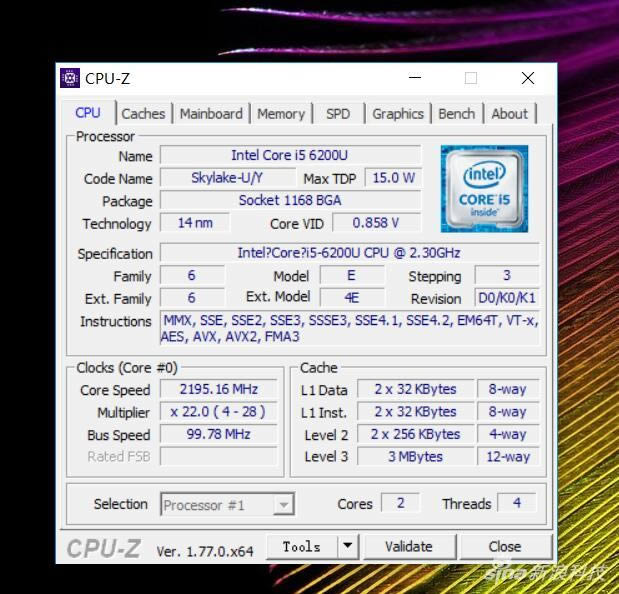619x594 pixels.
Task: Select the Memory tab
Action: coord(281,114)
